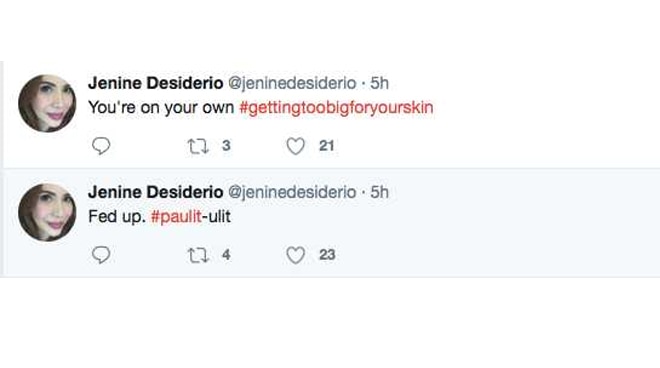
Task: Click the retweet count 3
Action: [226, 146]
